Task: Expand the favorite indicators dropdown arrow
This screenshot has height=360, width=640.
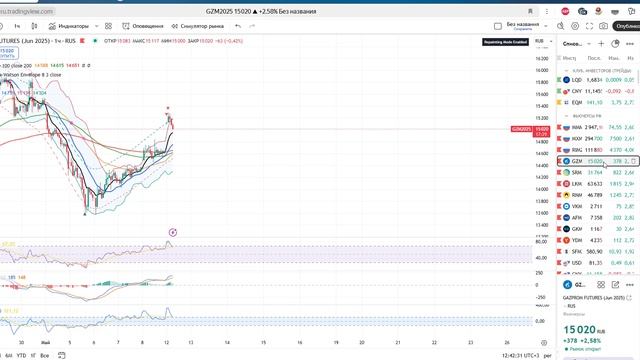Action: coord(97,26)
